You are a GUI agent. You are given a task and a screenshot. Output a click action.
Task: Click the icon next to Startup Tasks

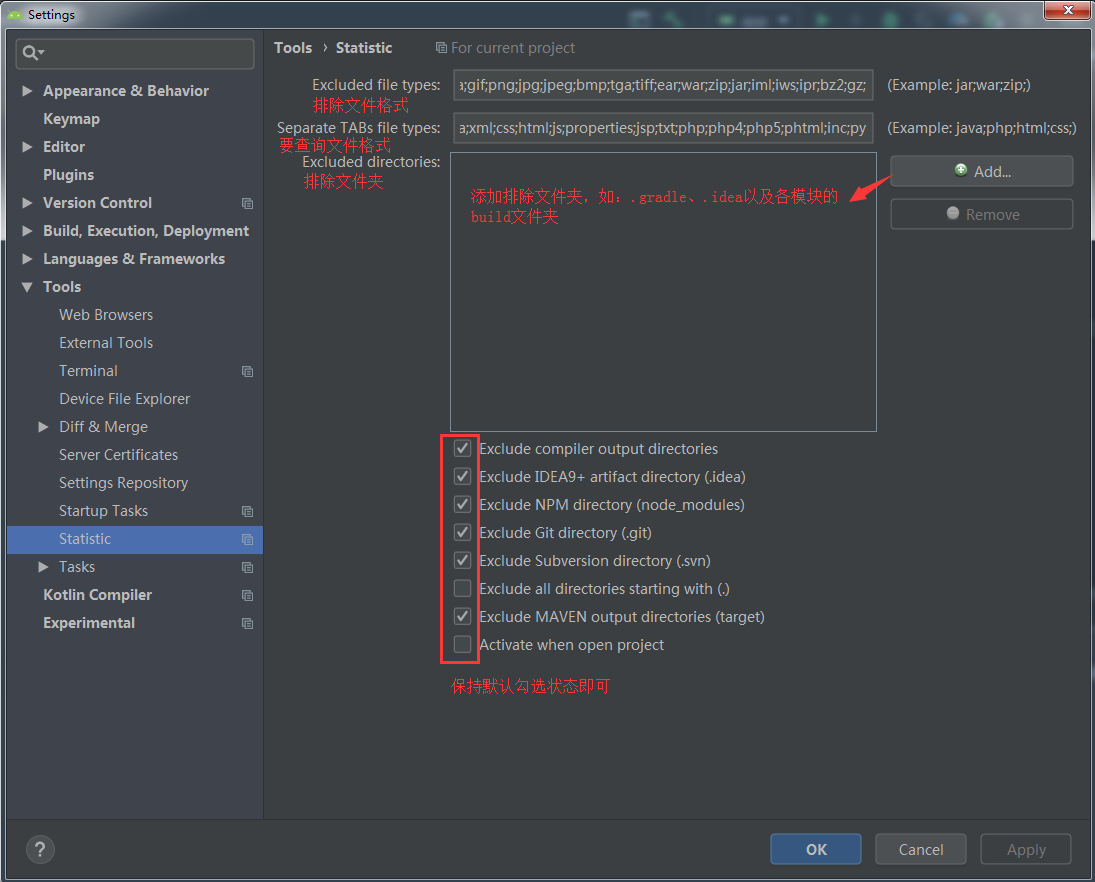click(x=247, y=510)
